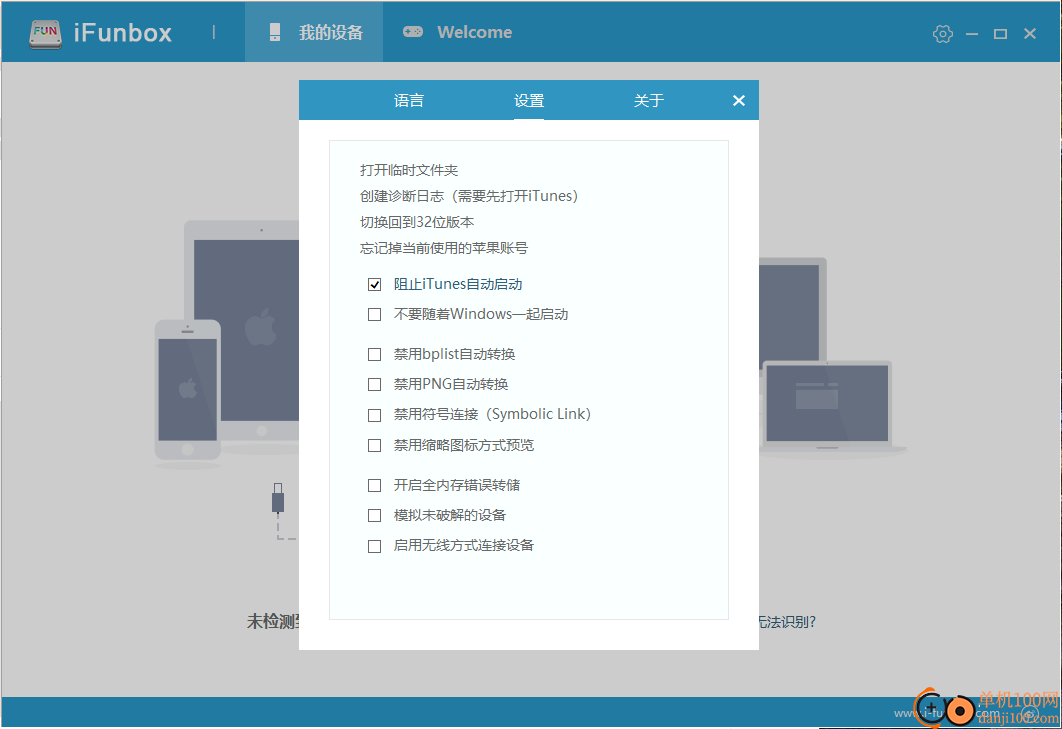Toggle 禁用缩略图标方式预览 checkbox
This screenshot has height=729, width=1062.
(x=375, y=445)
